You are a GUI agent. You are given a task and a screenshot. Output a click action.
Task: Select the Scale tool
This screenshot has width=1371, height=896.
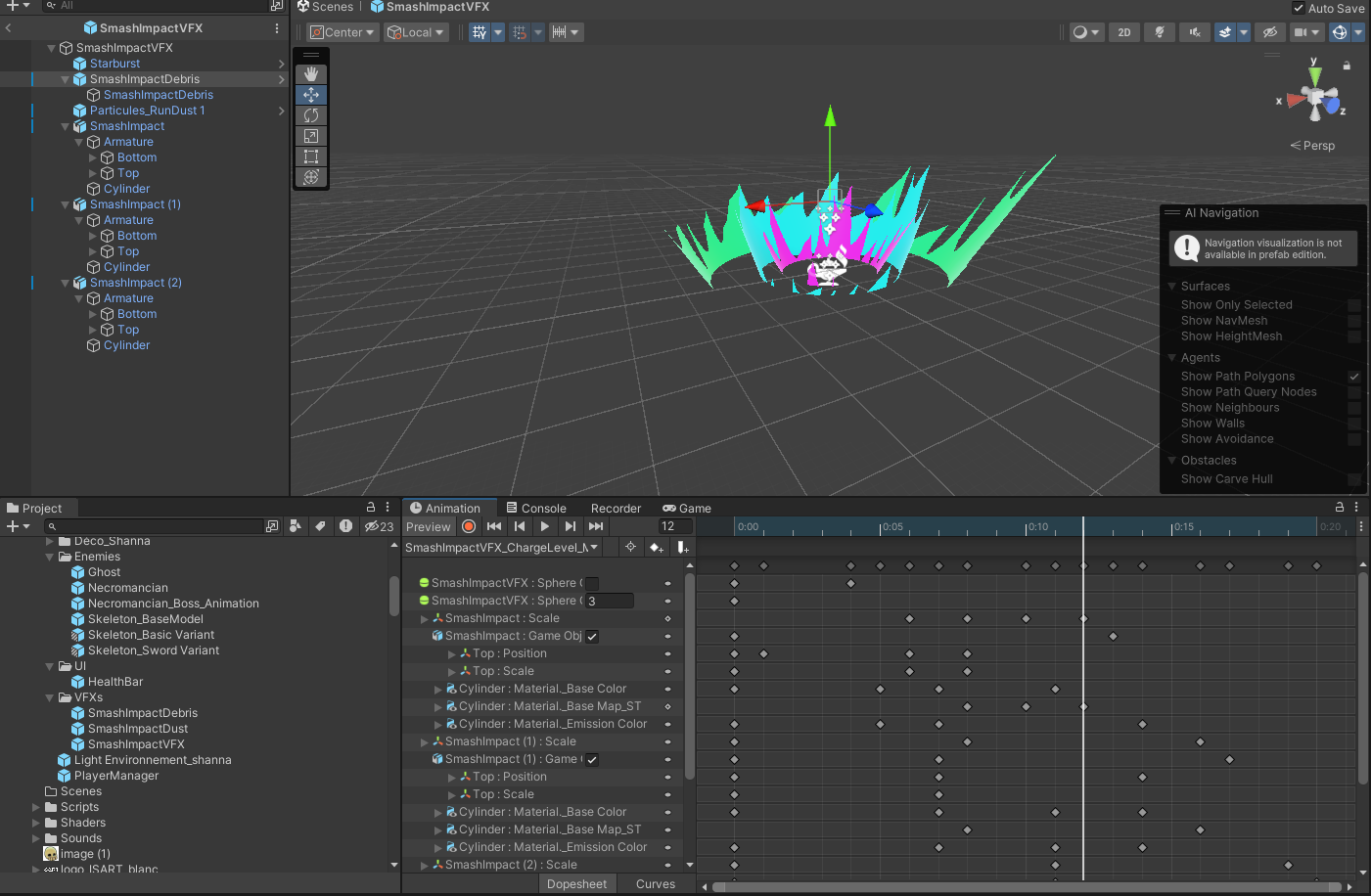pyautogui.click(x=311, y=136)
